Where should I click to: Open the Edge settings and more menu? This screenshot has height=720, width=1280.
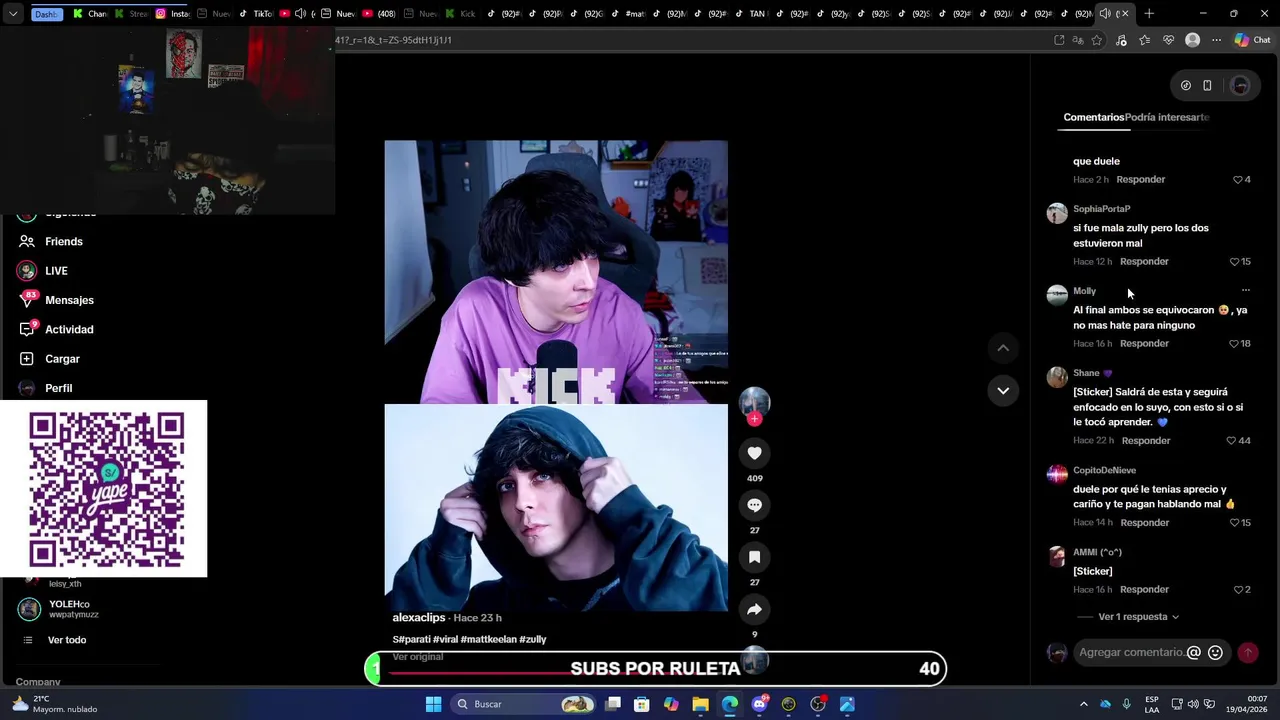pos(1216,40)
